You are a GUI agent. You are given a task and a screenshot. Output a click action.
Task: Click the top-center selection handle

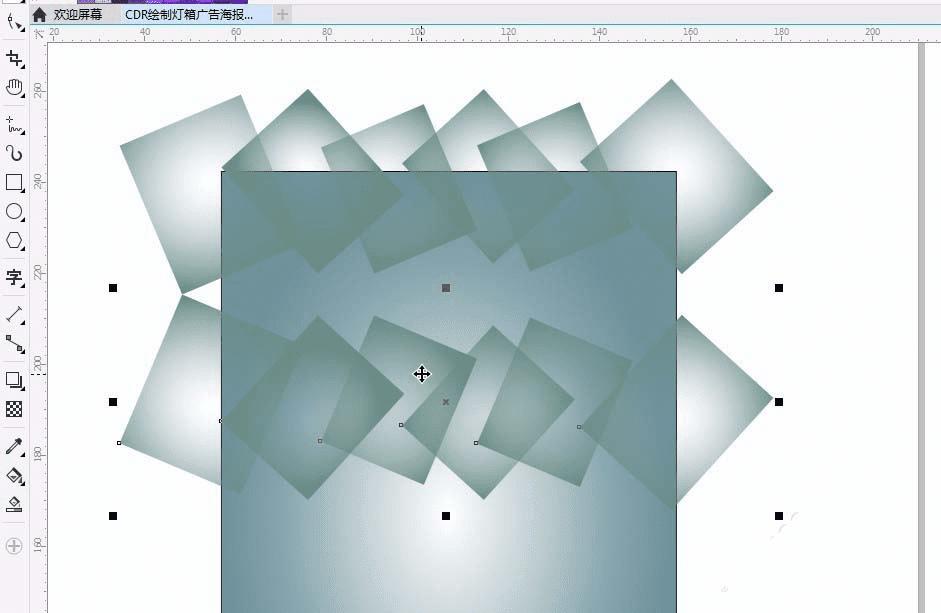coord(446,288)
